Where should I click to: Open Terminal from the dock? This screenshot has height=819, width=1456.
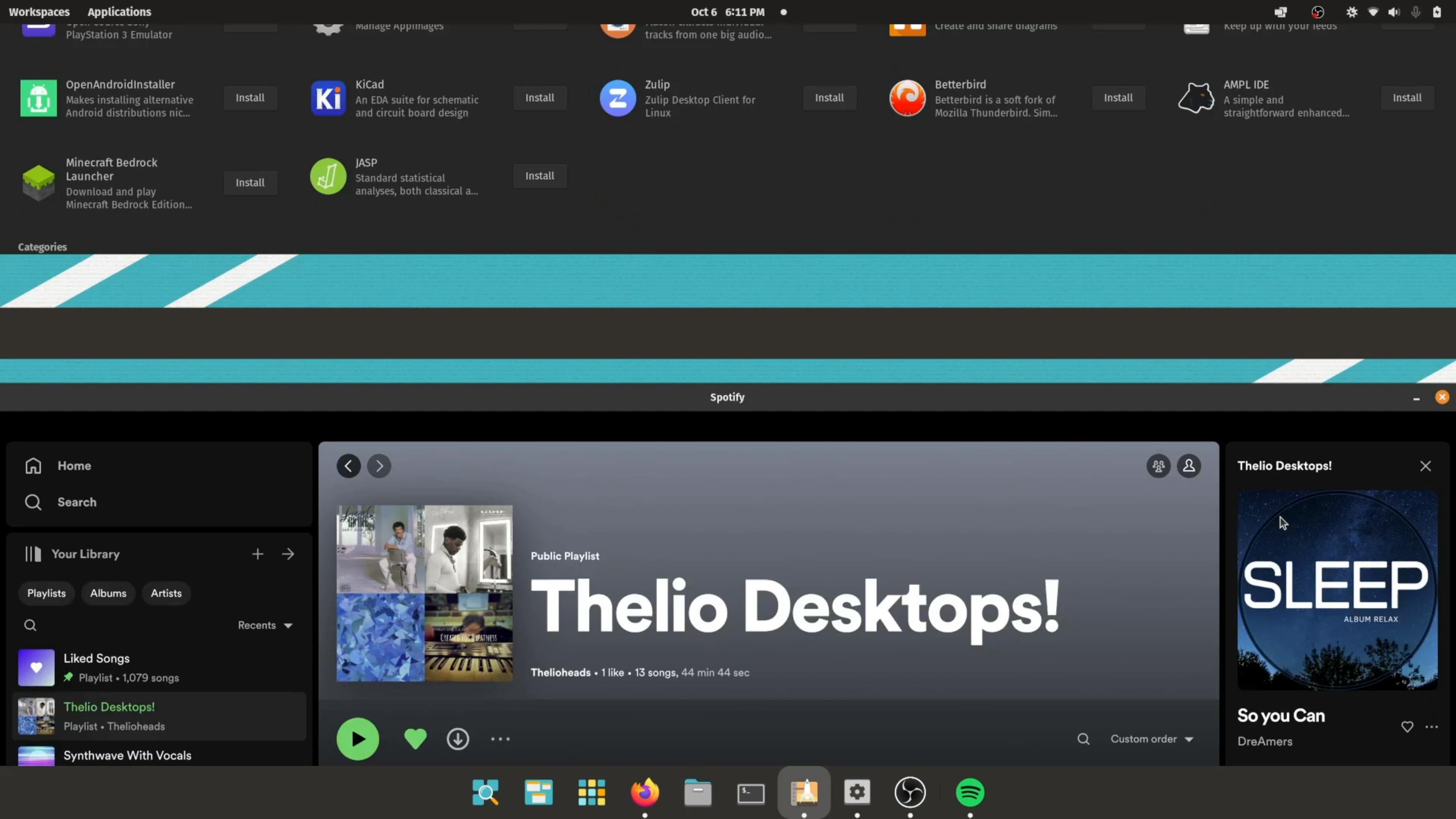tap(751, 793)
